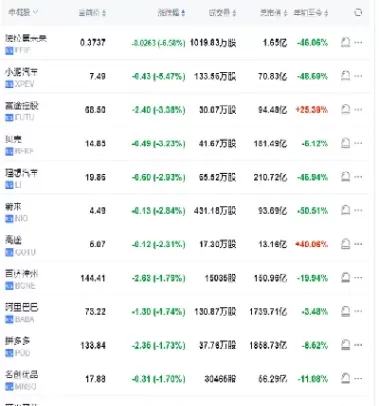
Task: Open the 百济神州 BGNE stock entry
Action: coord(21,279)
